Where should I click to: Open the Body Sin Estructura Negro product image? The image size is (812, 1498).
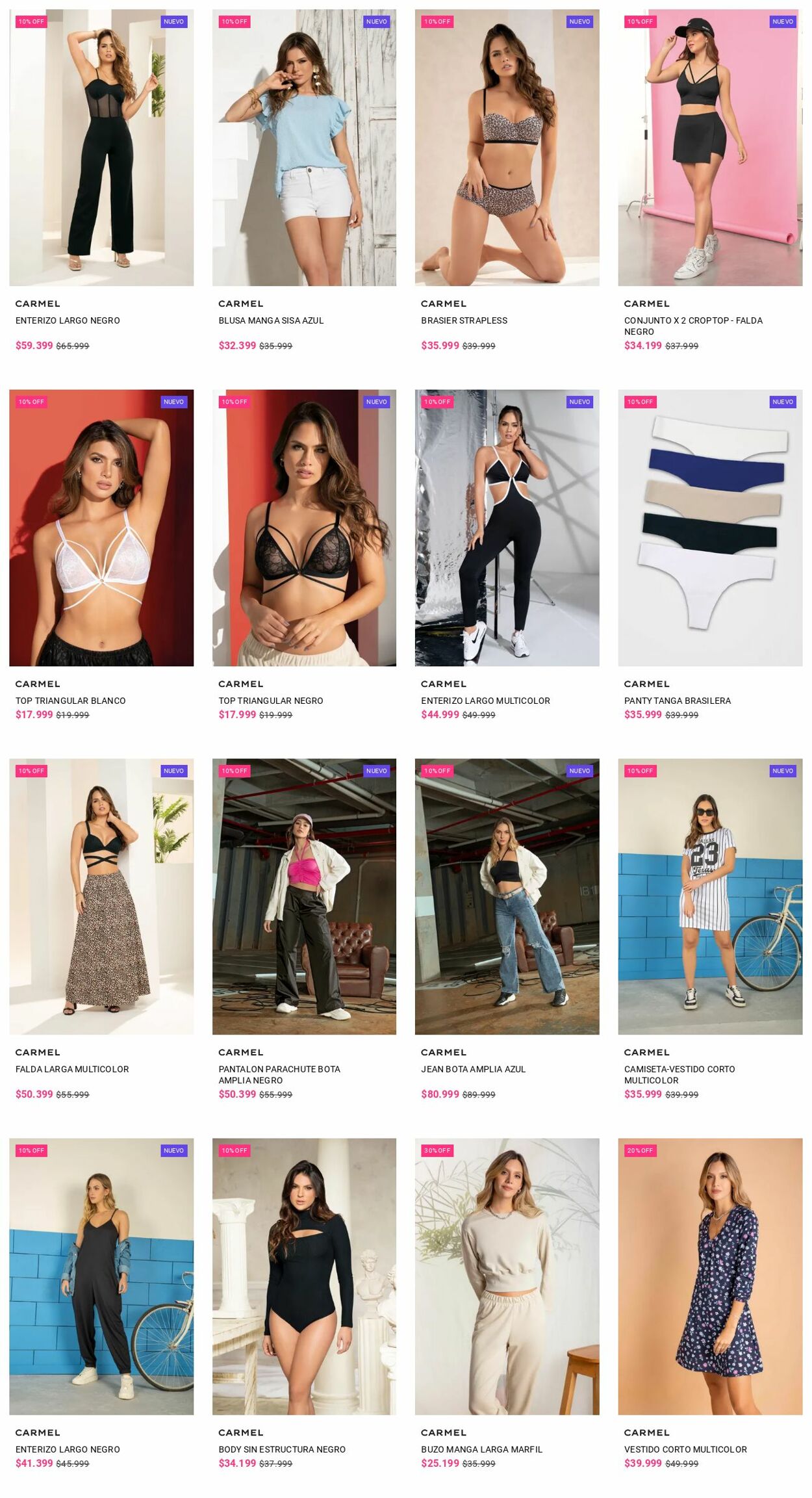(304, 1276)
